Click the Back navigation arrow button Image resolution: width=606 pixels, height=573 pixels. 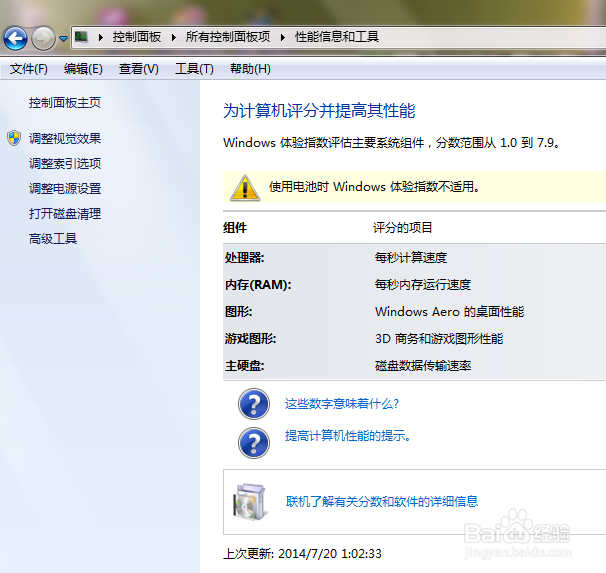point(15,38)
